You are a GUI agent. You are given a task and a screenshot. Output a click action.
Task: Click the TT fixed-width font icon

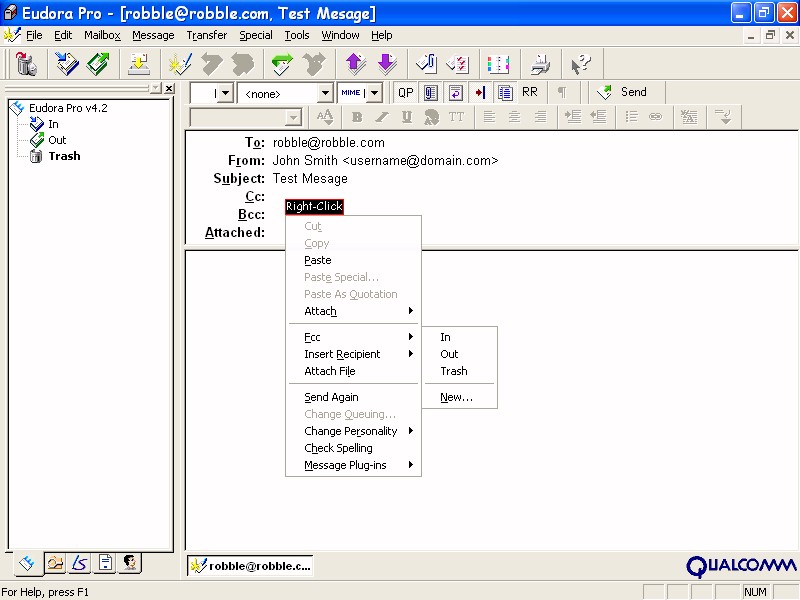pos(457,117)
